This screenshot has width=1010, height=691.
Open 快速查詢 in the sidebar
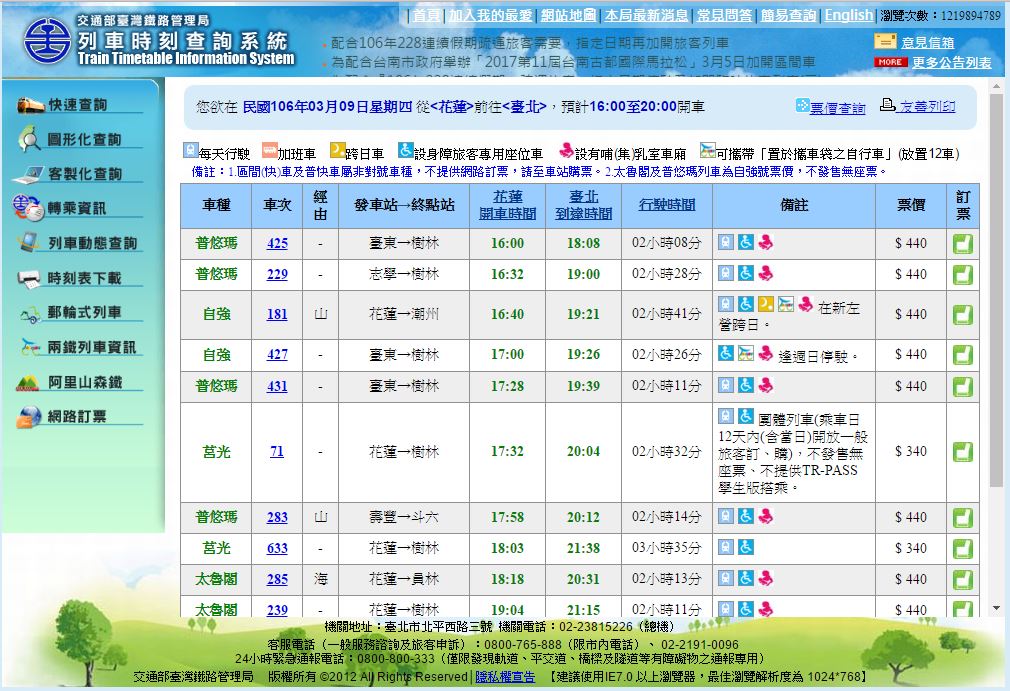(x=77, y=105)
